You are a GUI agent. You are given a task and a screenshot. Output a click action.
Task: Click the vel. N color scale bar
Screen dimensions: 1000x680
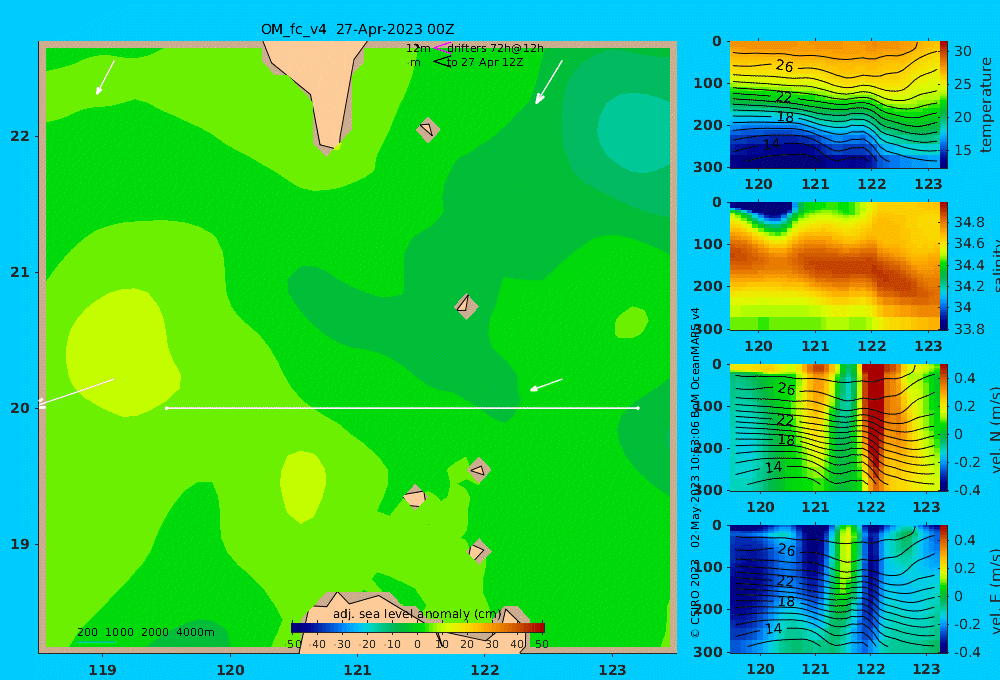pos(943,427)
